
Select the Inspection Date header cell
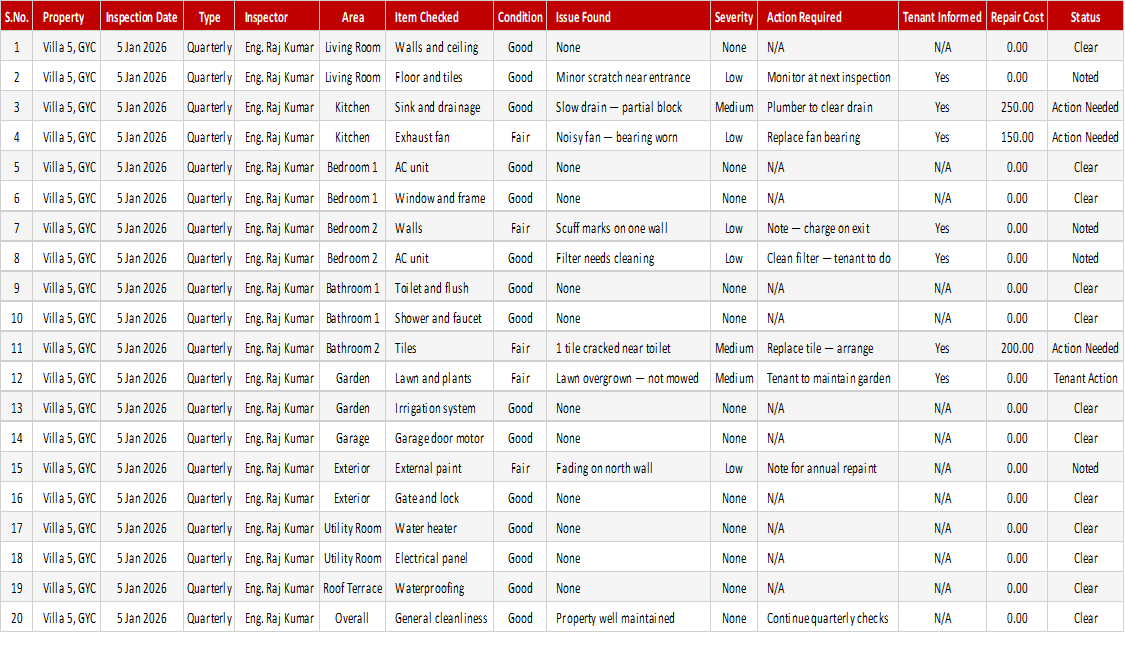(141, 17)
